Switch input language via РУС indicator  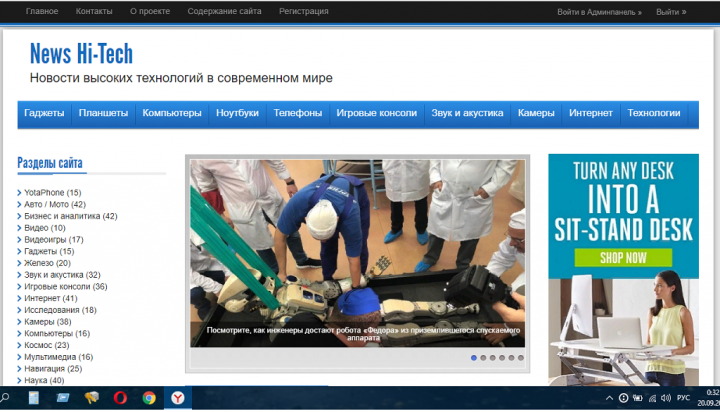coord(683,398)
